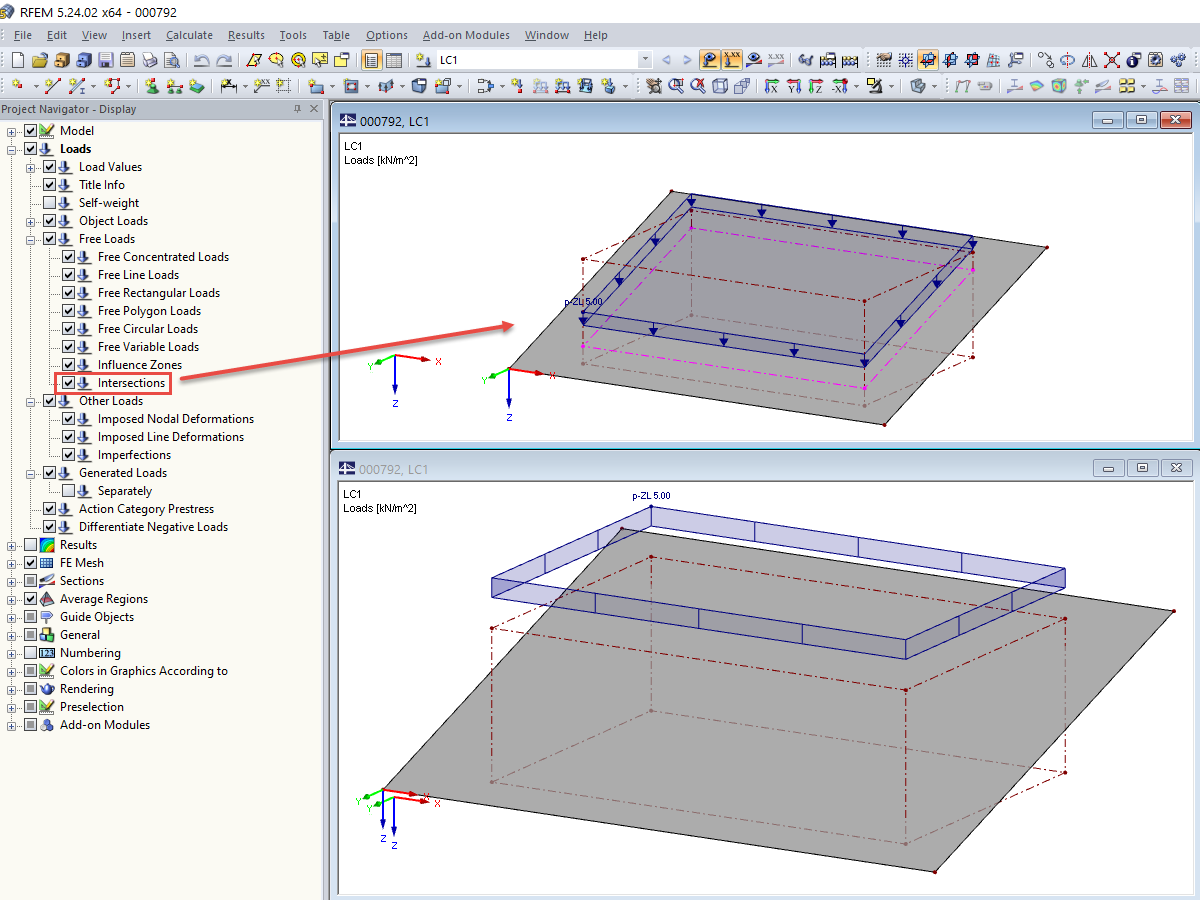This screenshot has width=1200, height=900.
Task: Click the New Line tool icon
Action: point(52,86)
